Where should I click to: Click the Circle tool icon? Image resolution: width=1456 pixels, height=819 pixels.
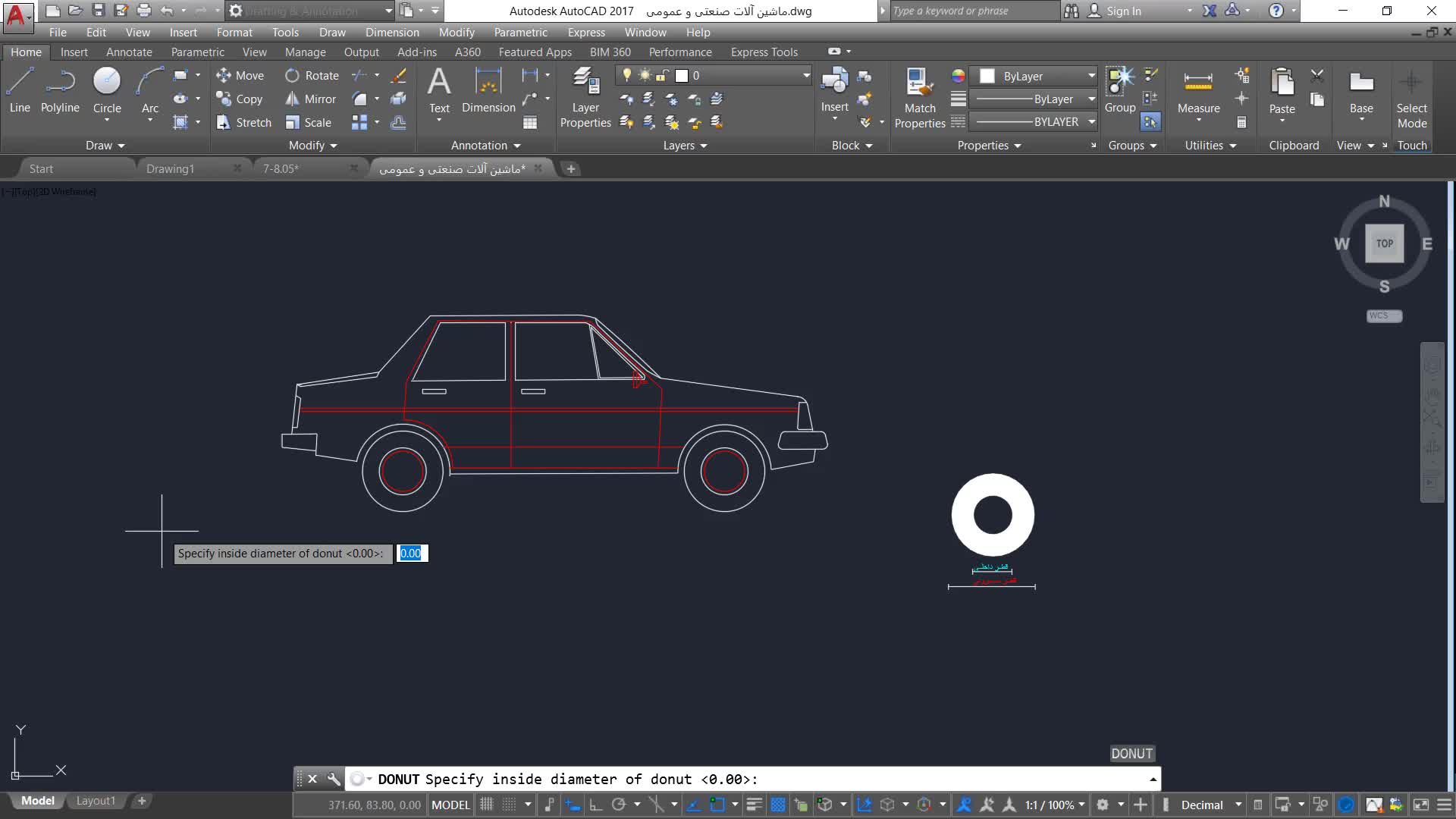pyautogui.click(x=107, y=80)
